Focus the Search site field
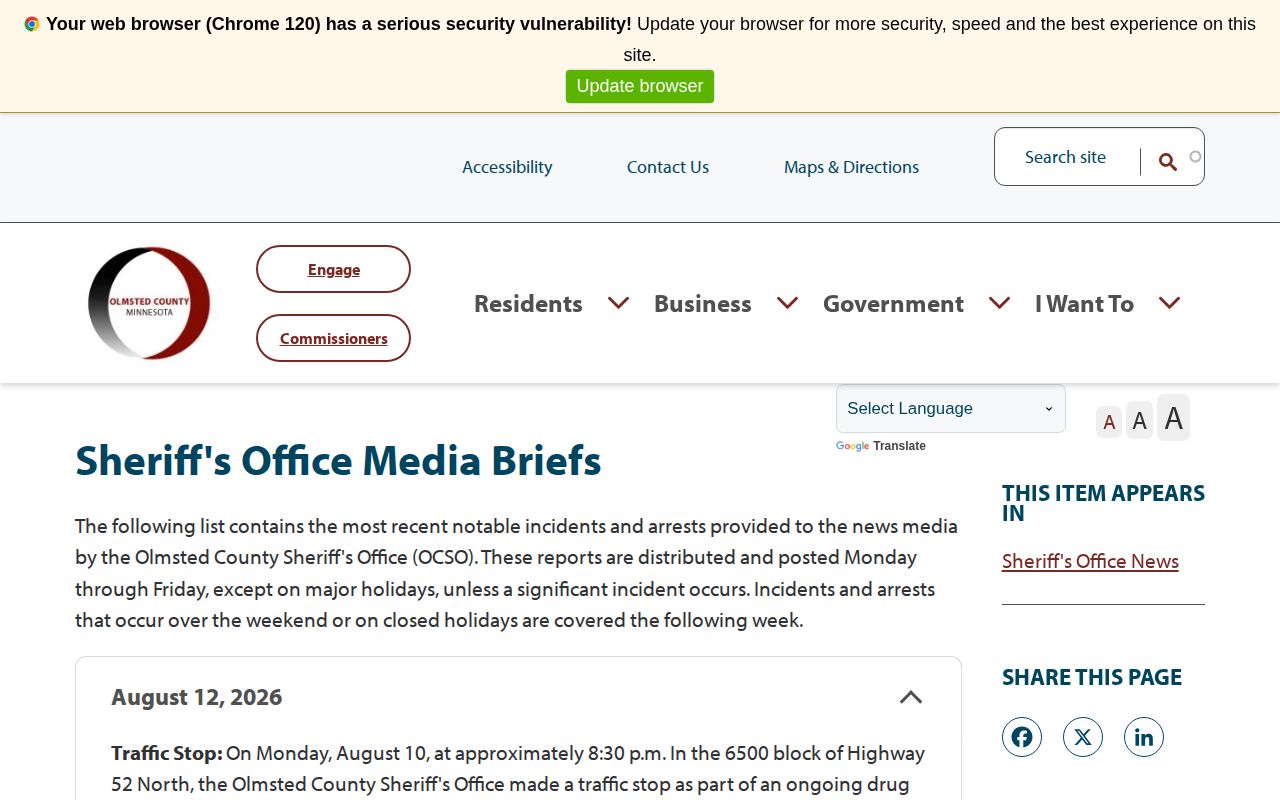The image size is (1280, 800). (1070, 157)
